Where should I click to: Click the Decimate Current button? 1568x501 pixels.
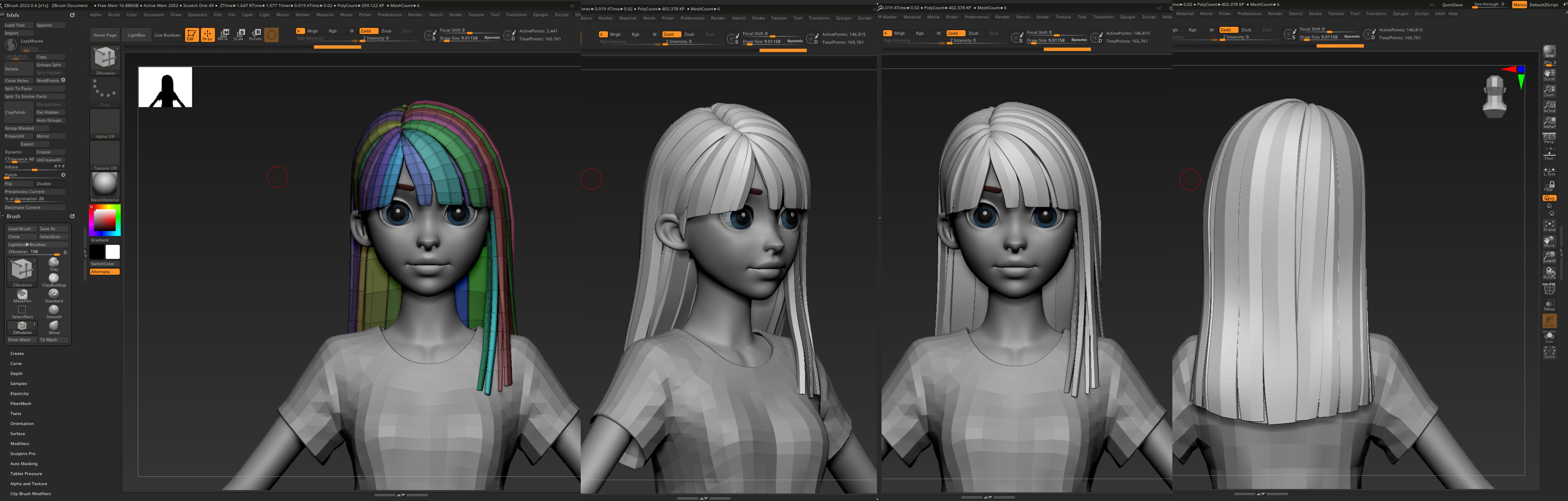click(x=34, y=207)
